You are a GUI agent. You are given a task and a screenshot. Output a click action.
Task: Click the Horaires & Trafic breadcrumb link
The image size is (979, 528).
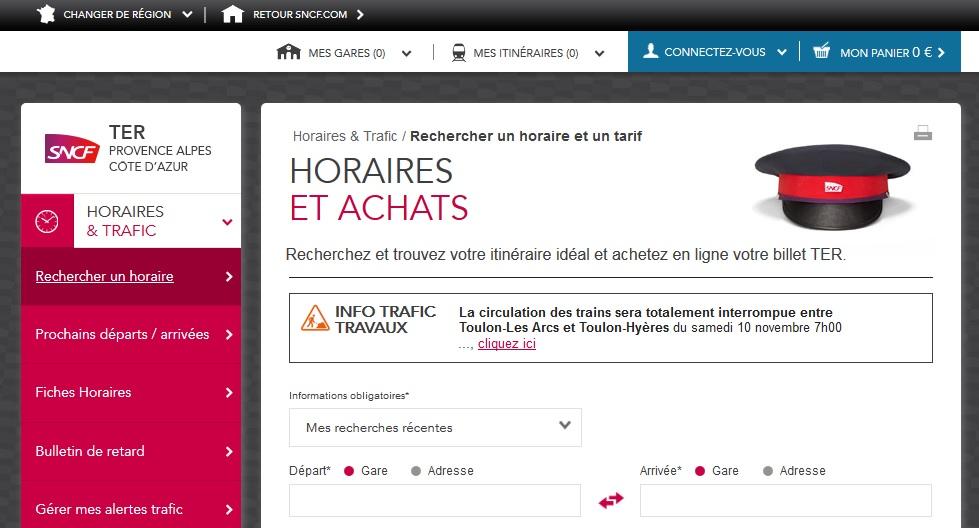(x=344, y=136)
